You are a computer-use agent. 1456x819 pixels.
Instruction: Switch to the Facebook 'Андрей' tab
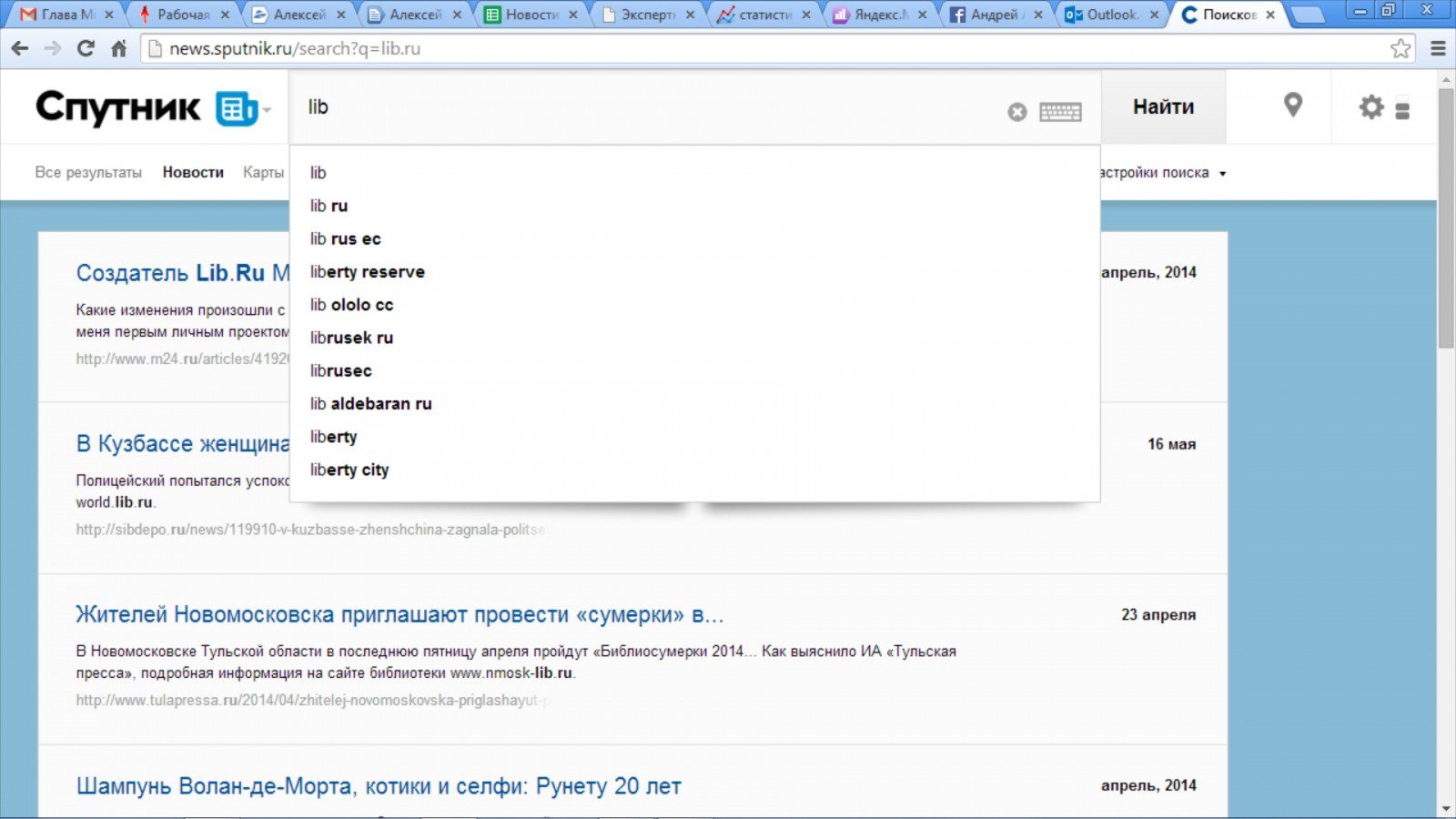click(995, 15)
